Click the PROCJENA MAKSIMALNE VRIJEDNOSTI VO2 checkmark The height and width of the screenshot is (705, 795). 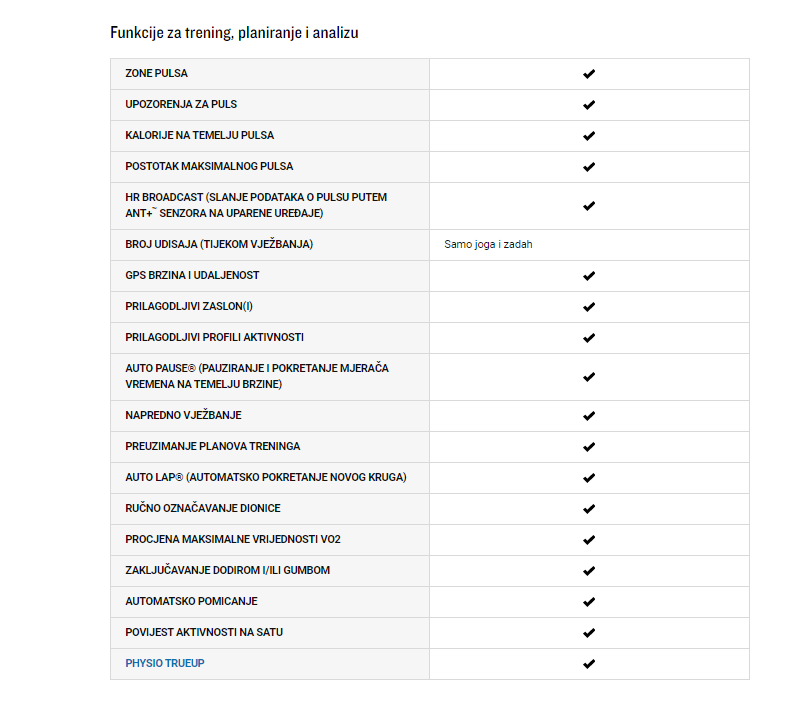click(x=589, y=540)
